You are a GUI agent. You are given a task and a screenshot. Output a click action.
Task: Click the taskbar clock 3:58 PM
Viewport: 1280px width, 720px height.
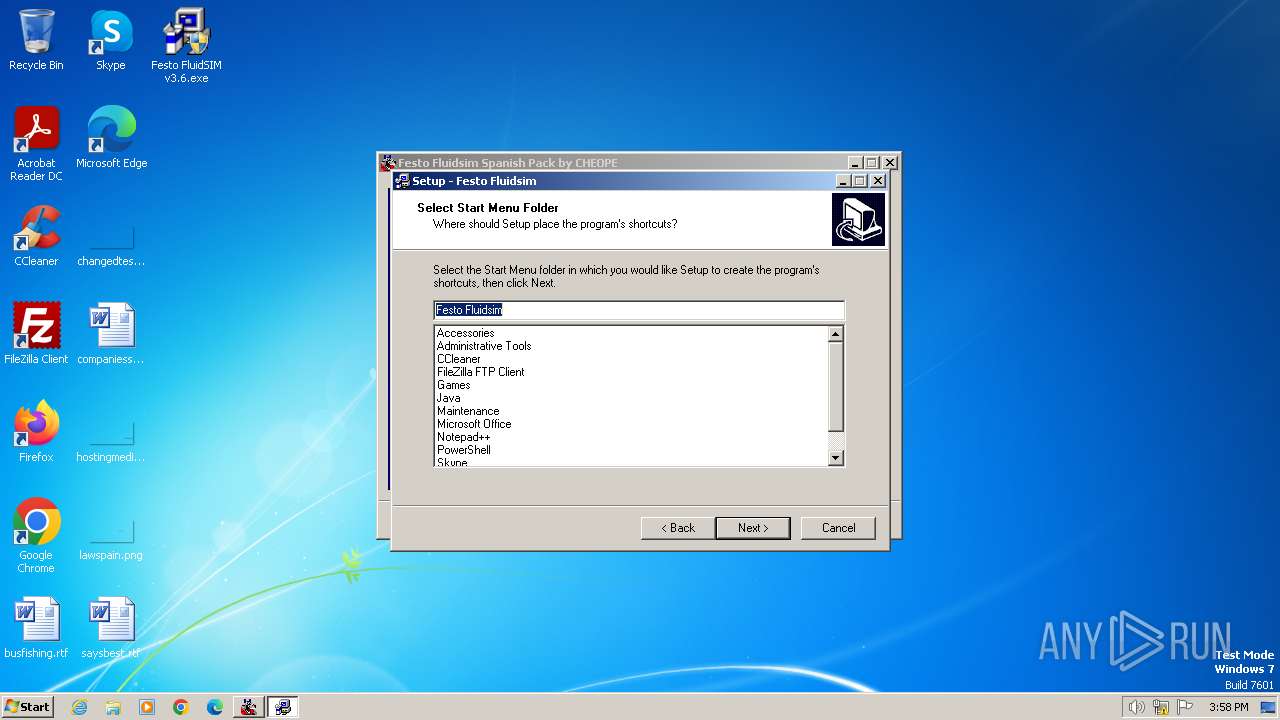pyautogui.click(x=1228, y=707)
